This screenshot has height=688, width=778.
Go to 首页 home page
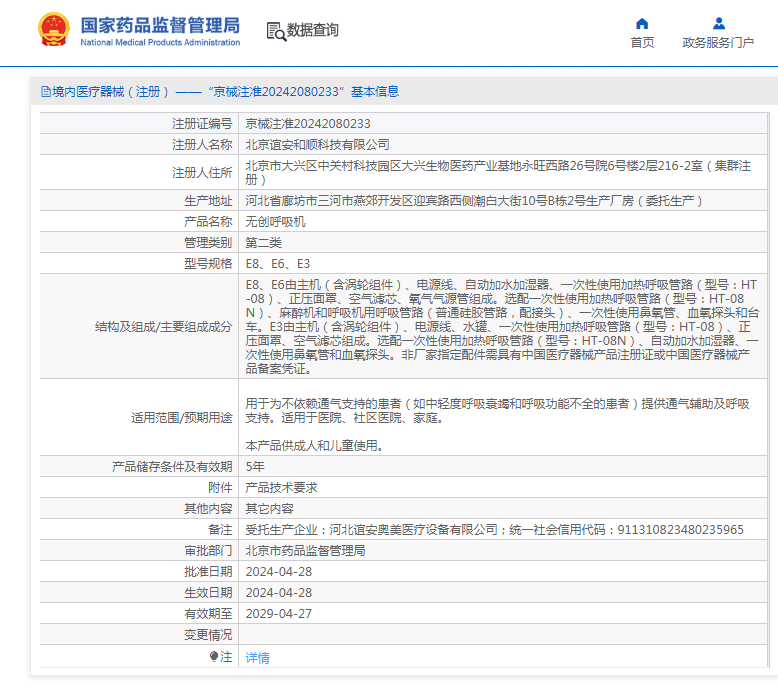click(x=642, y=42)
